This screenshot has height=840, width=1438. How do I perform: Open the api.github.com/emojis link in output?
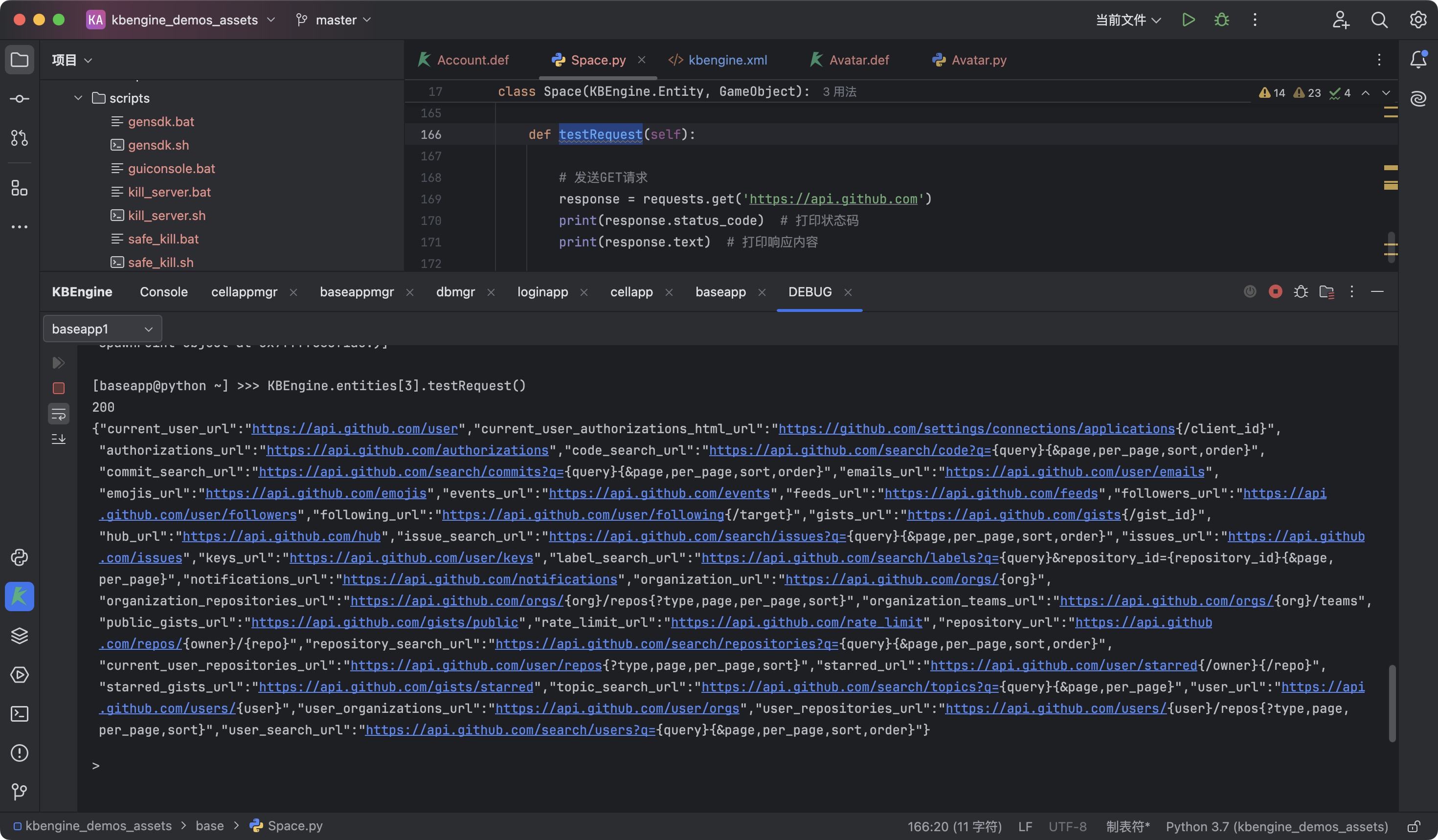(x=315, y=493)
